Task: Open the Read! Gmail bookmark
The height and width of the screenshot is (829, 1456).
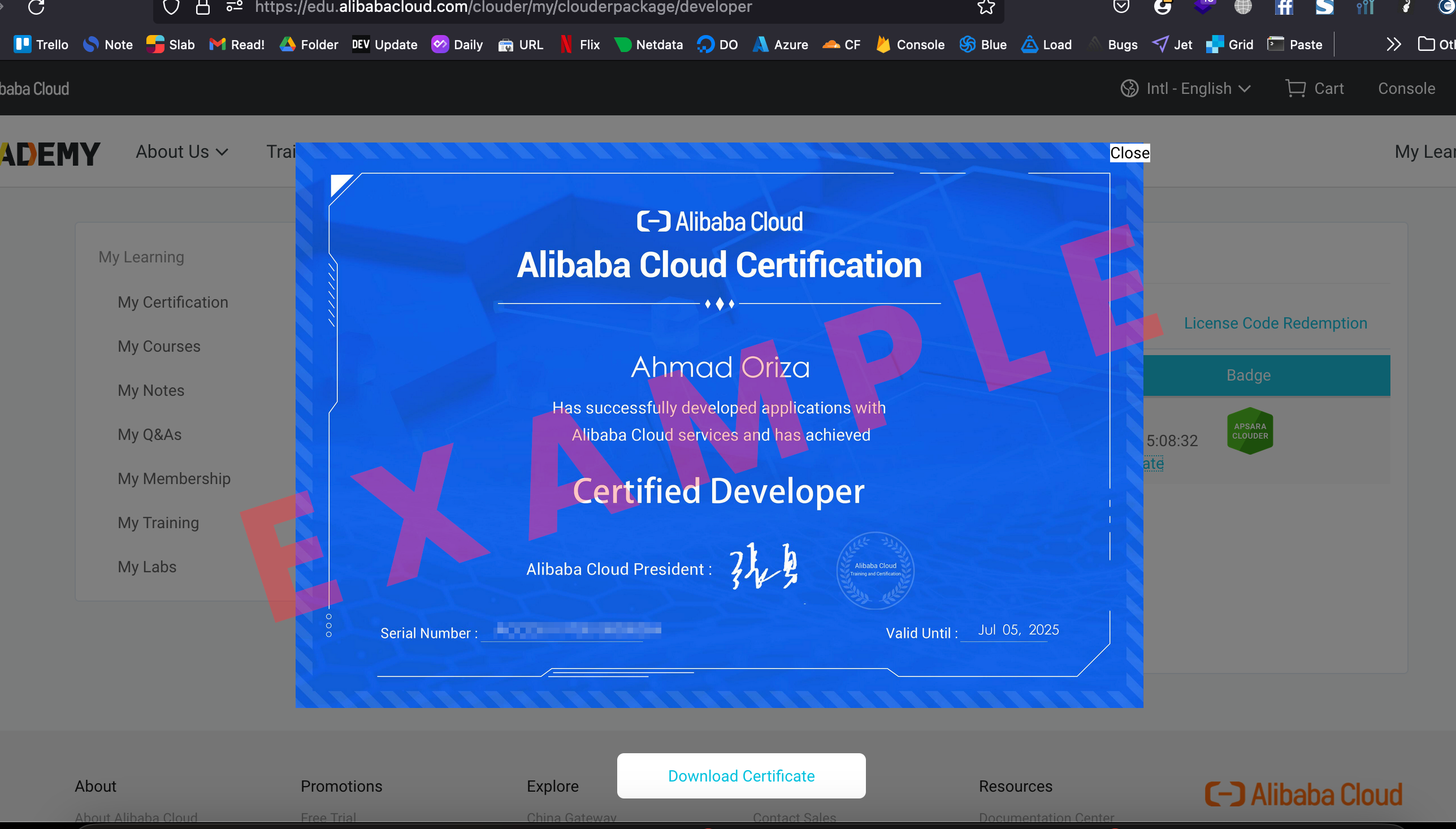Action: click(237, 45)
